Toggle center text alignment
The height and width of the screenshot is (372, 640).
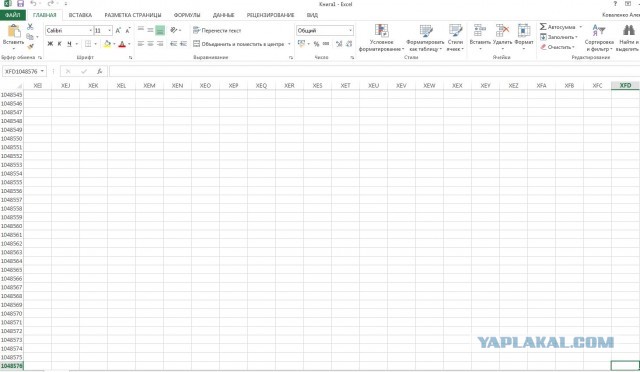[x=150, y=44]
